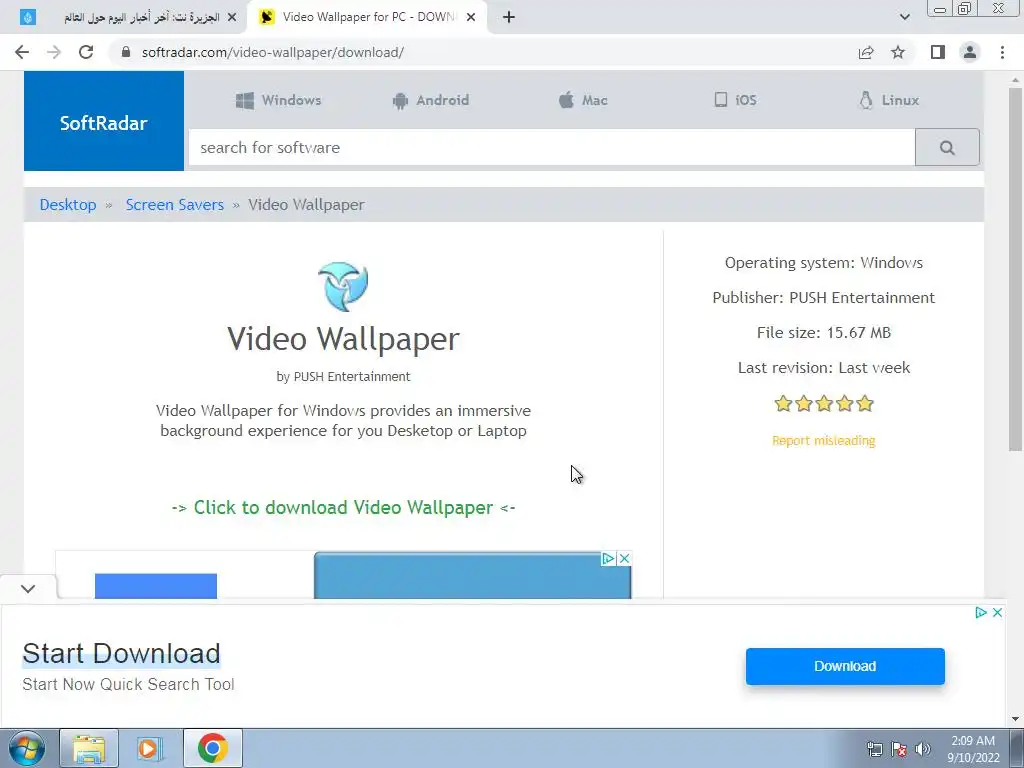
Task: Click the star rating row
Action: pos(824,404)
